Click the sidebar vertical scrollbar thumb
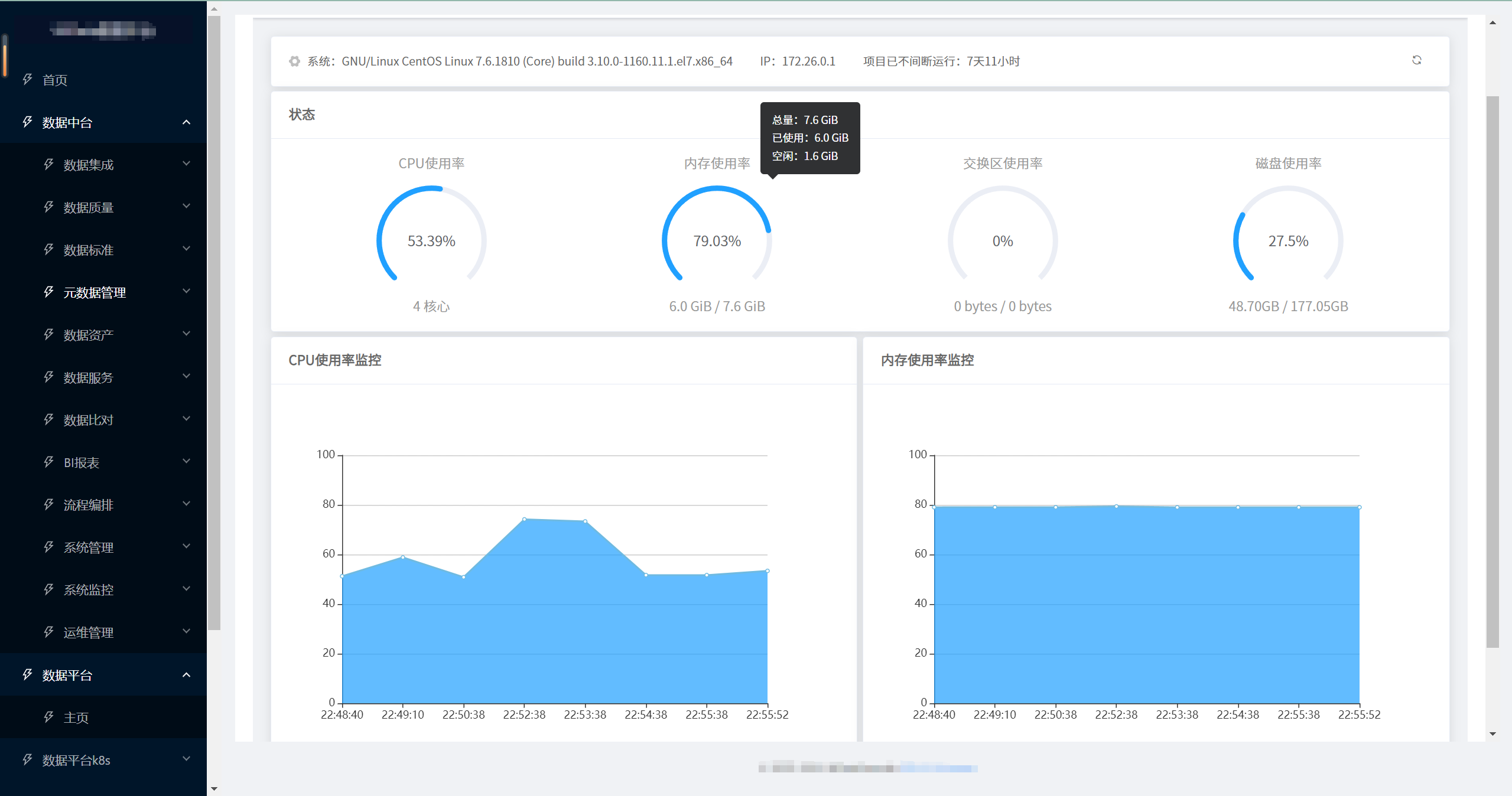This screenshot has height=796, width=1512. pos(214,323)
